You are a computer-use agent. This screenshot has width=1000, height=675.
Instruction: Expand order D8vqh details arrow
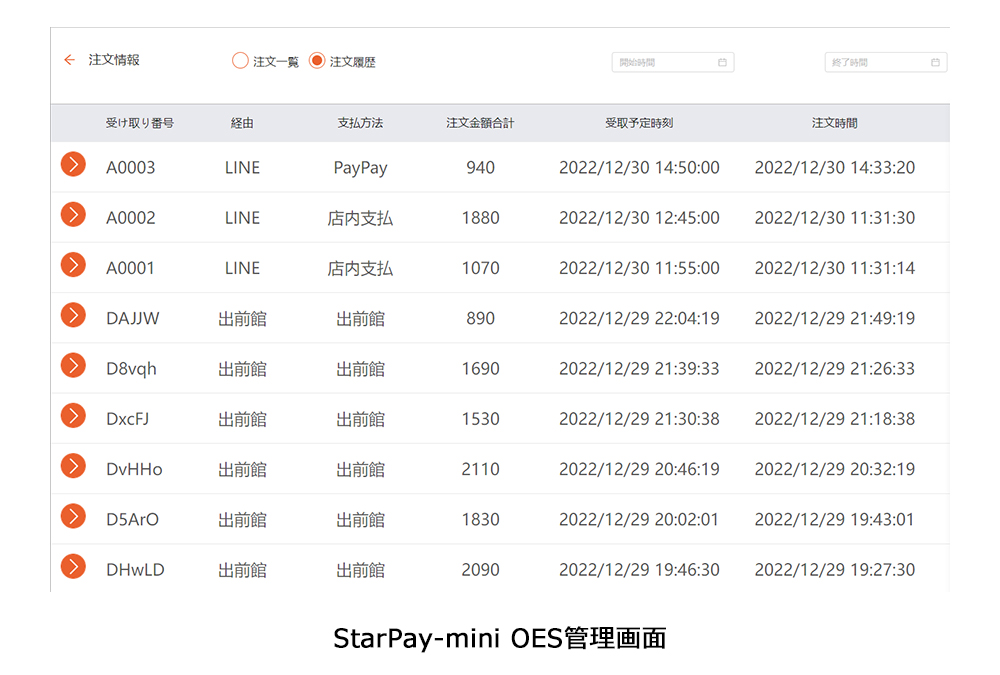pos(73,366)
